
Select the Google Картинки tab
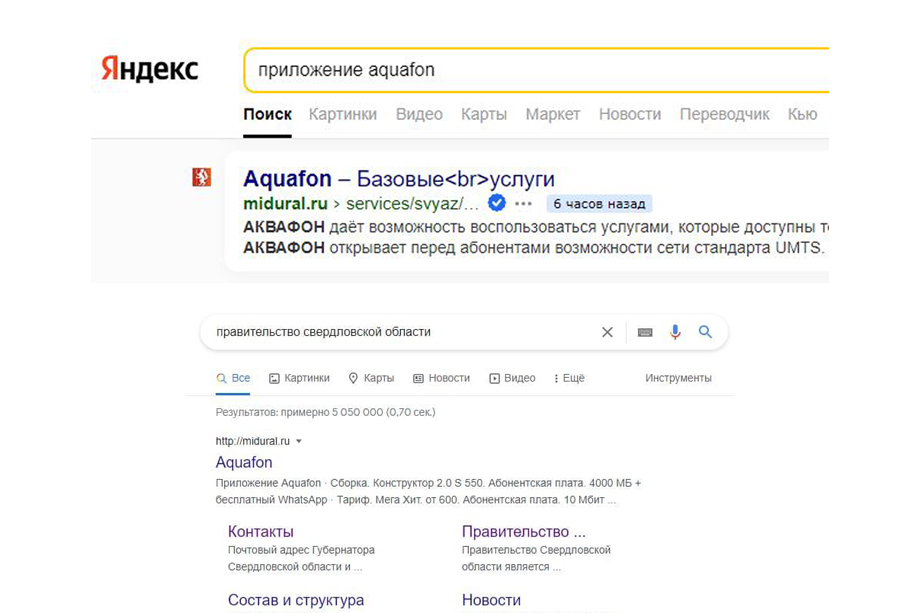(x=299, y=378)
